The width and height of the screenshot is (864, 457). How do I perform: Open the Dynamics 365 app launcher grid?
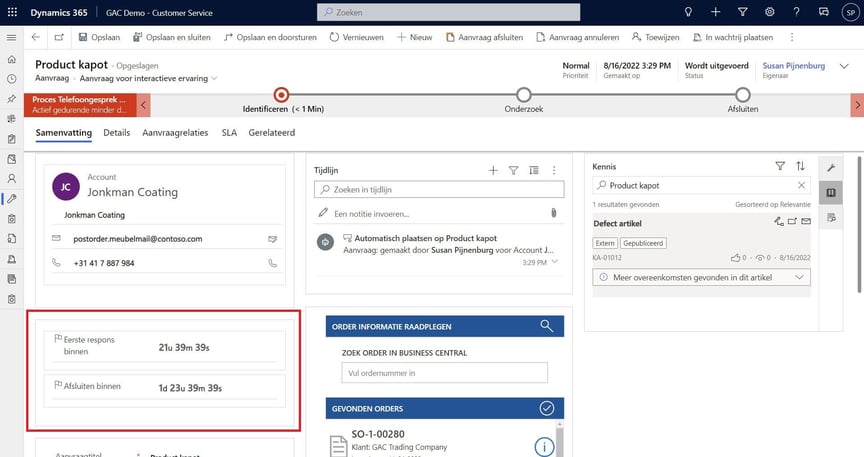12,12
